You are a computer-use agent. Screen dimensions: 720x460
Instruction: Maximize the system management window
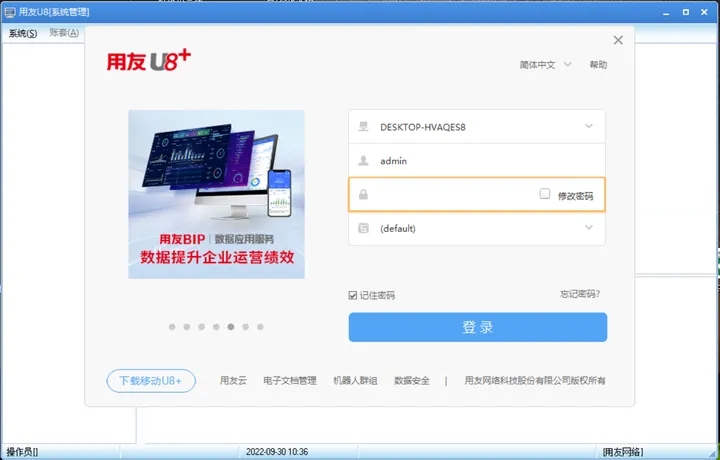tap(686, 12)
